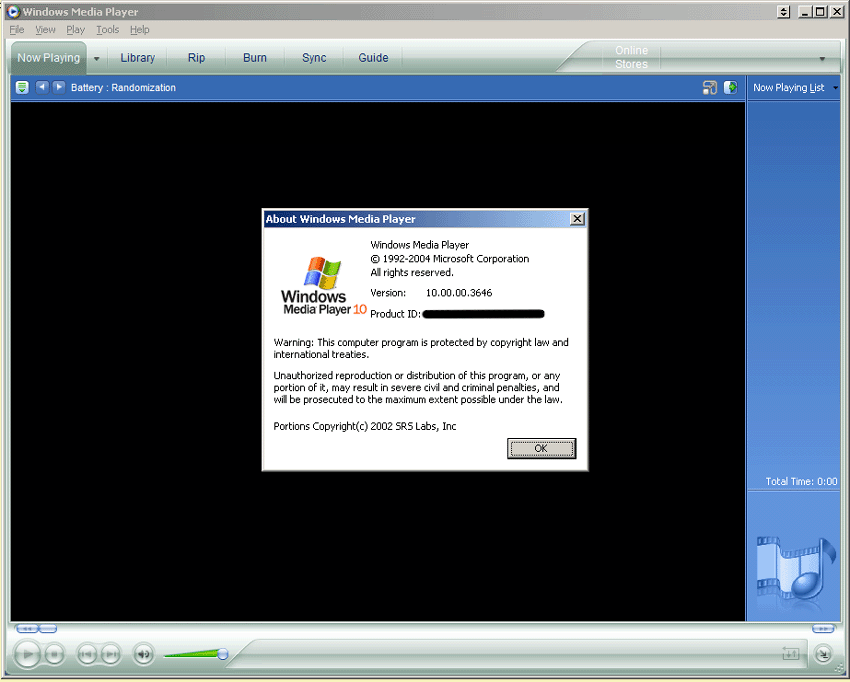
Task: Click the Stop playback button
Action: click(x=54, y=654)
